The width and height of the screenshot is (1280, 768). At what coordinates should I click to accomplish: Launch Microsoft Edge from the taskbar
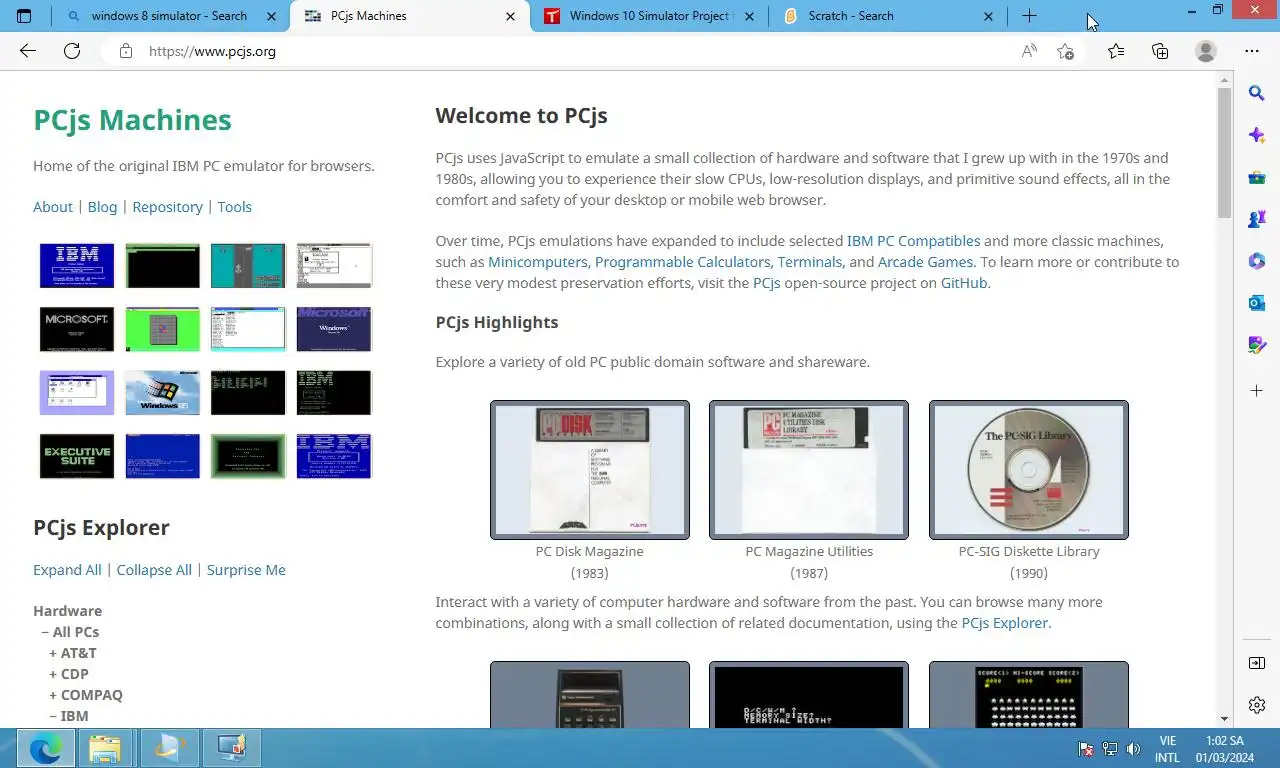point(45,748)
